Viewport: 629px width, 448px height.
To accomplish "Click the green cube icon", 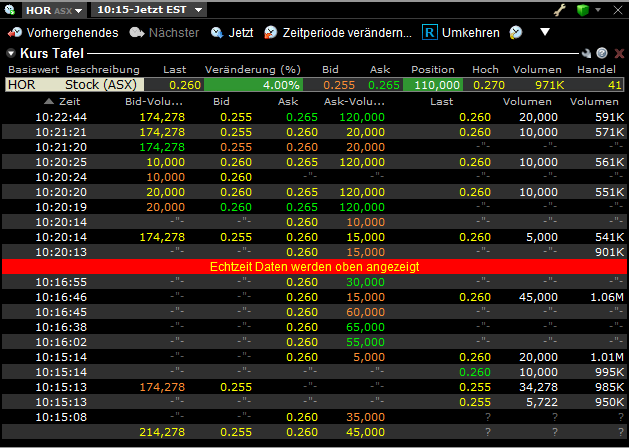I will [x=583, y=10].
